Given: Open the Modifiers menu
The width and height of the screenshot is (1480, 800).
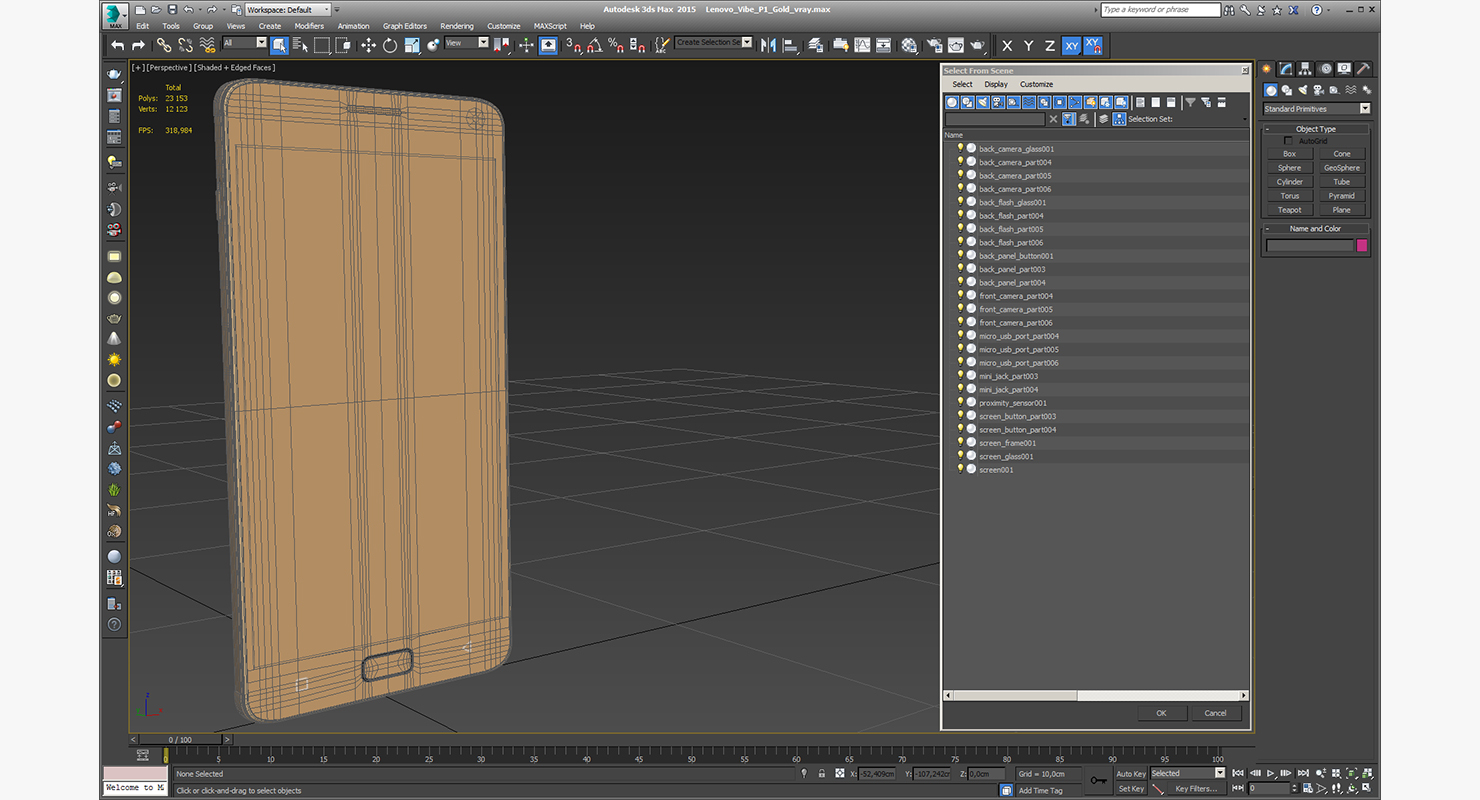Looking at the screenshot, I should [x=309, y=26].
